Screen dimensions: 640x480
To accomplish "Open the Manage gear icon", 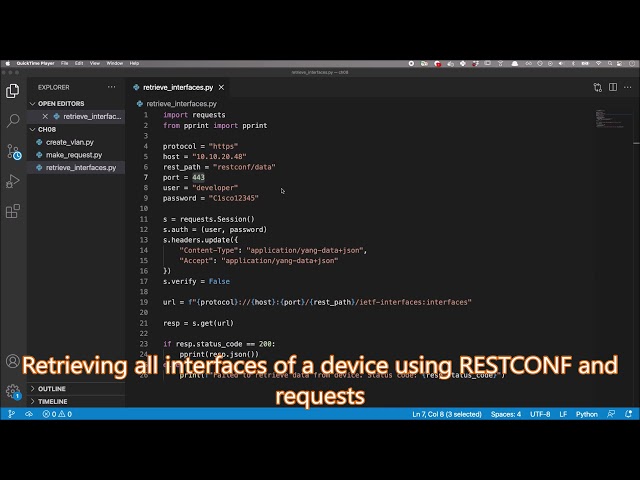I will click(x=13, y=391).
